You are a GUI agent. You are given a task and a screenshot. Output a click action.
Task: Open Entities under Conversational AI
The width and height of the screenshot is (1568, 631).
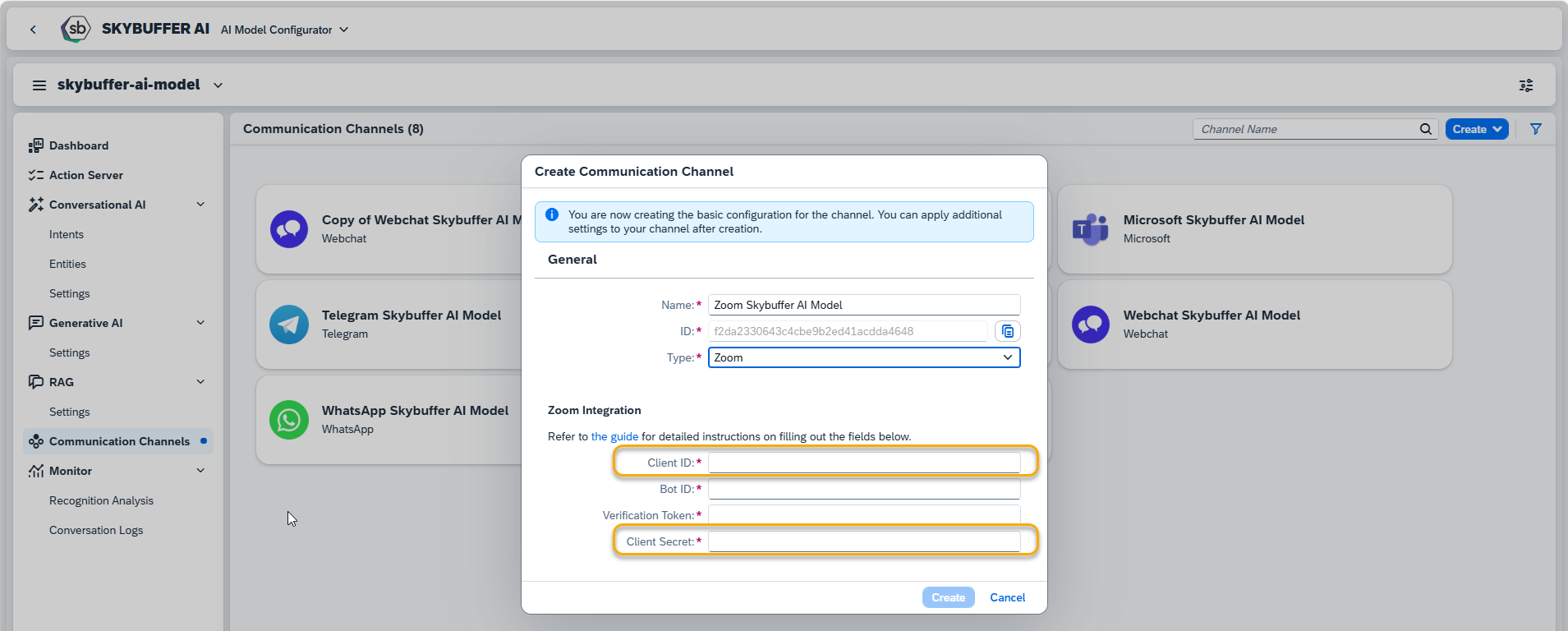(67, 264)
